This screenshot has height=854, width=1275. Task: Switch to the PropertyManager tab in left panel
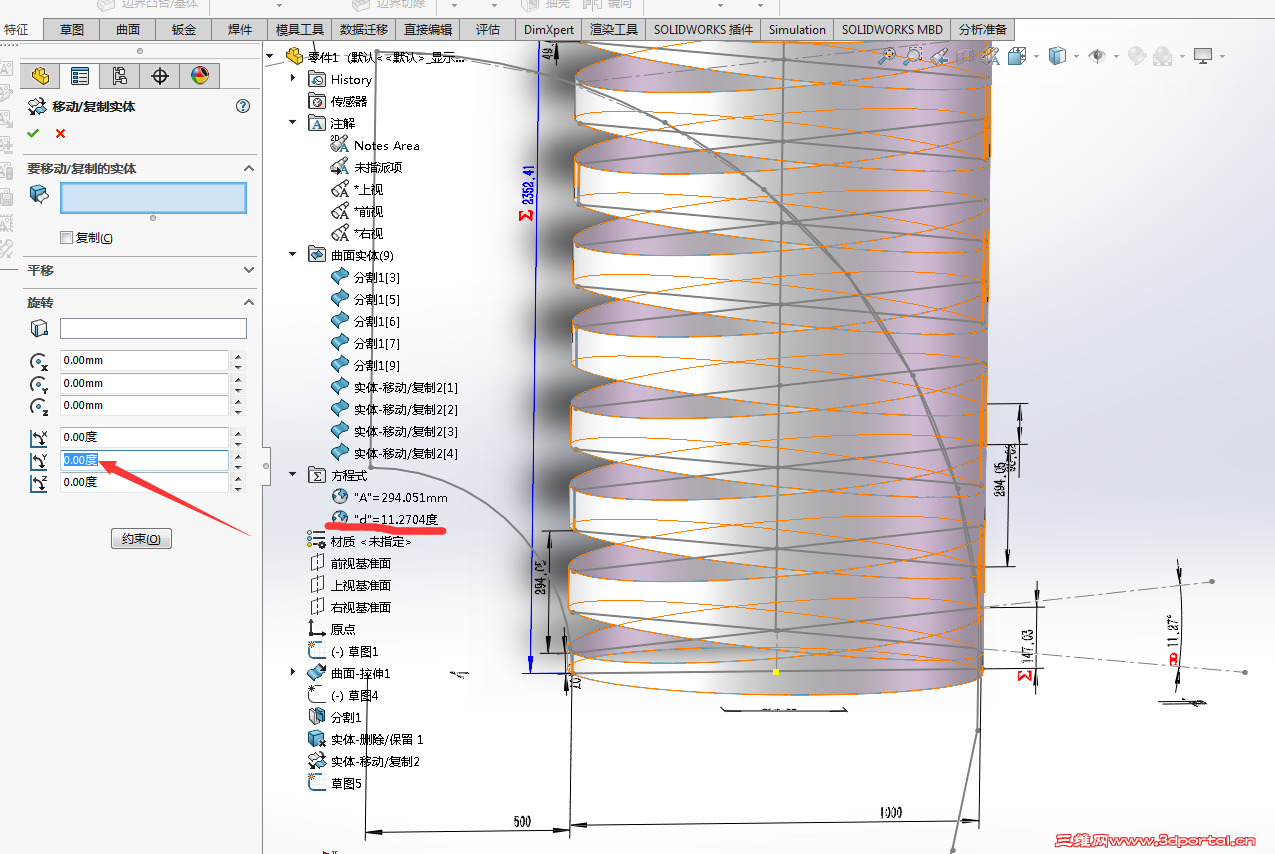tap(79, 76)
